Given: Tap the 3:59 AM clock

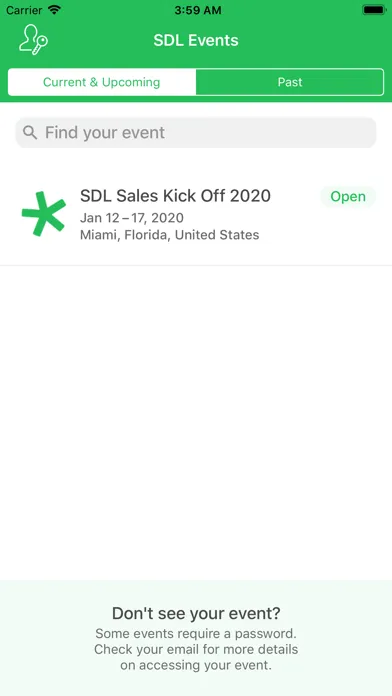Looking at the screenshot, I should 198,10.
